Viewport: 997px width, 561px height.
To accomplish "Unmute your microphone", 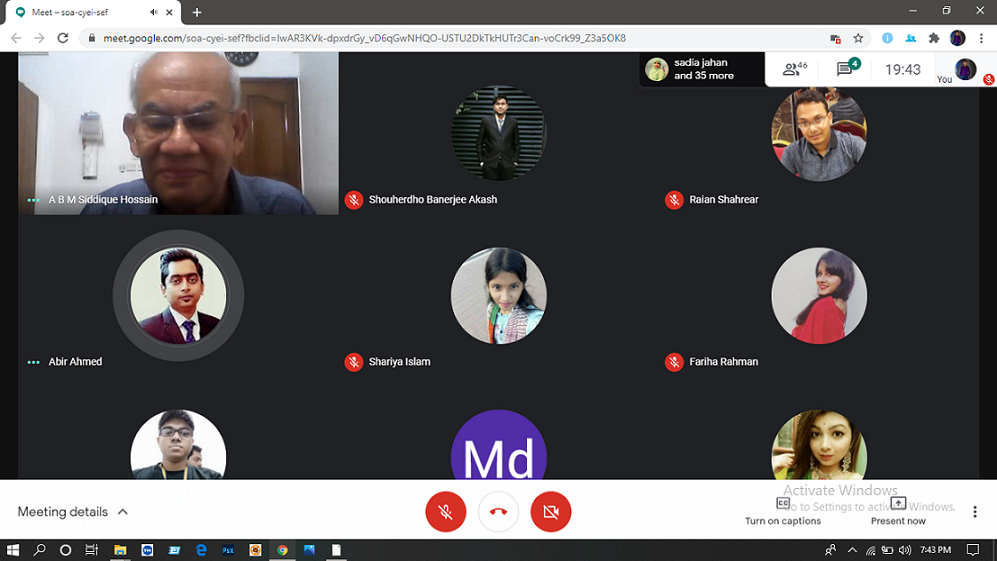I will [446, 512].
